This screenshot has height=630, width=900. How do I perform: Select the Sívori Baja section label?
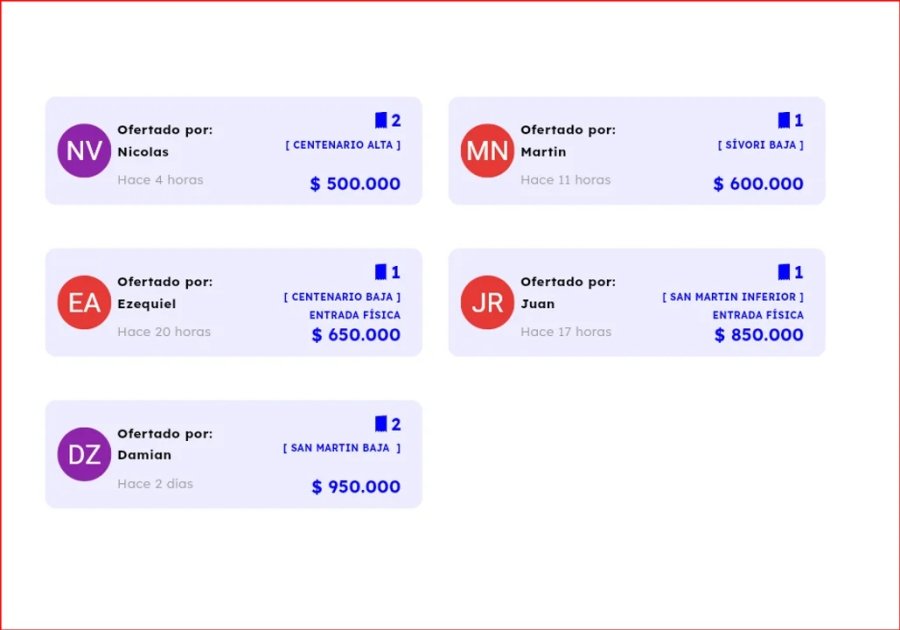coord(760,145)
